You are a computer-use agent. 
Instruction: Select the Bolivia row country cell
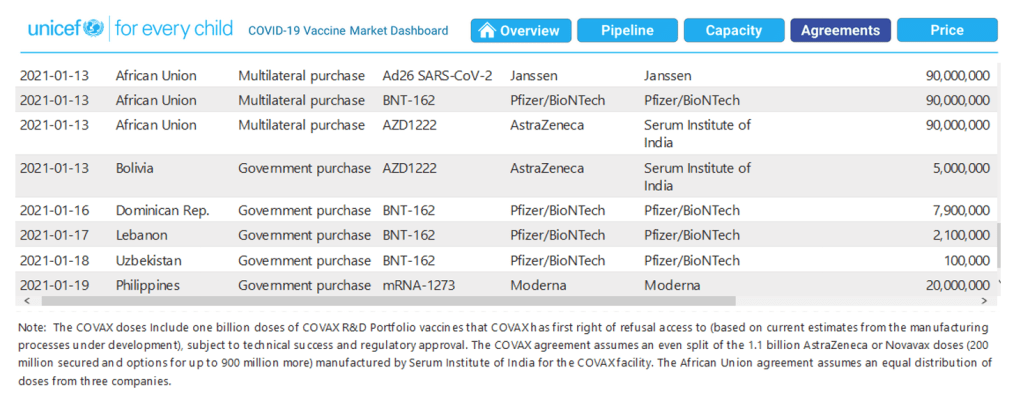pos(135,168)
